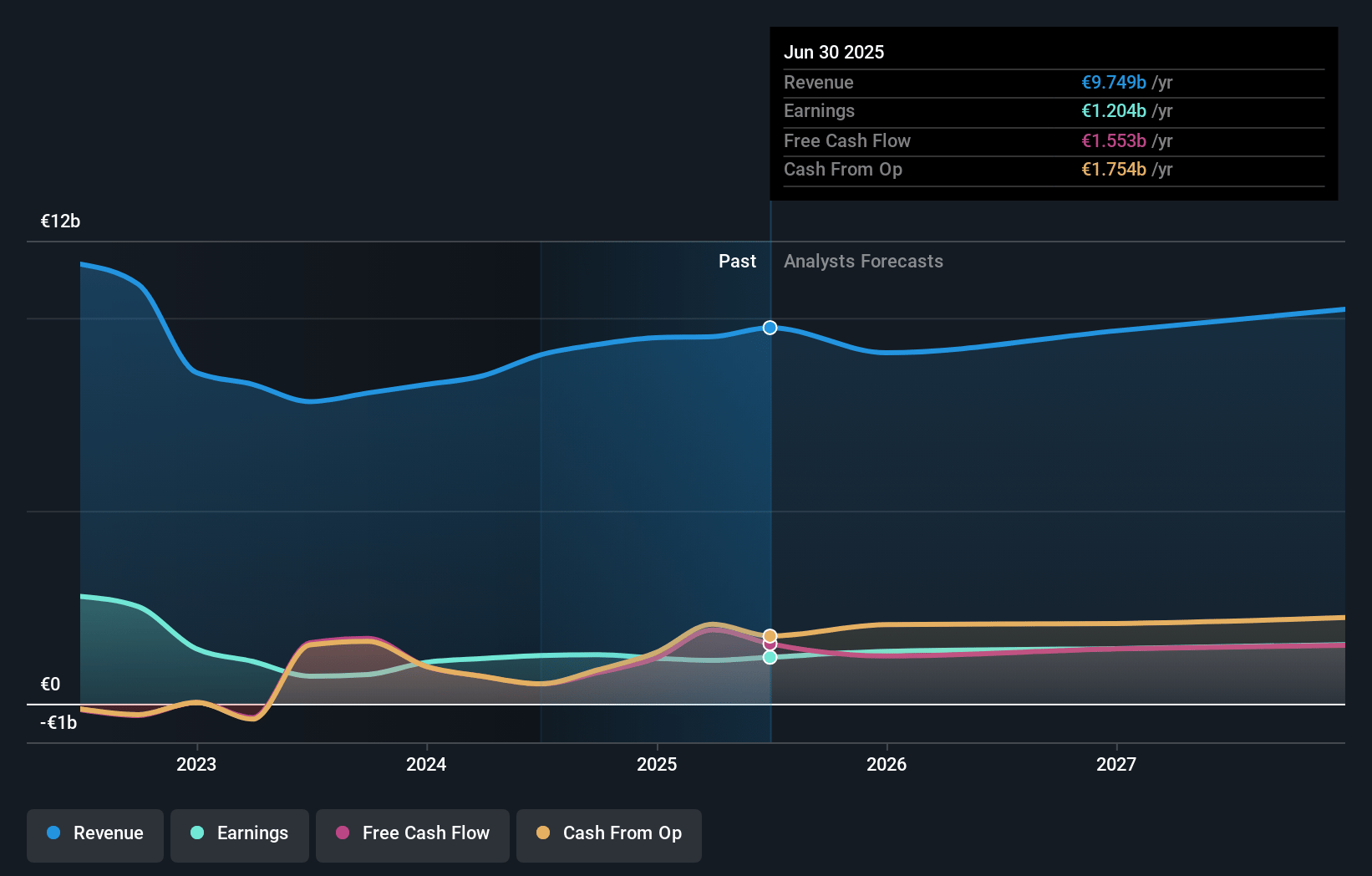Click the €0 y-axis label
1372x876 pixels.
pos(50,685)
